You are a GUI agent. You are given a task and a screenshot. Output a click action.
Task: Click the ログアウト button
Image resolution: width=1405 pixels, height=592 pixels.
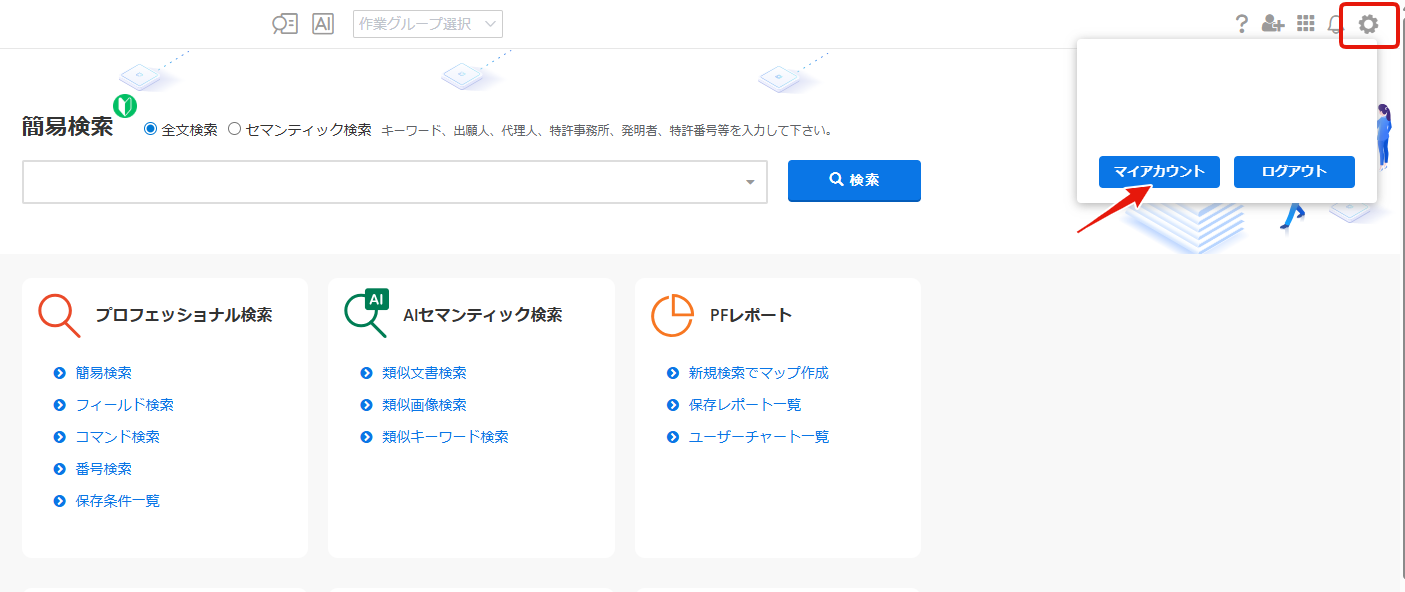pyautogui.click(x=1294, y=171)
